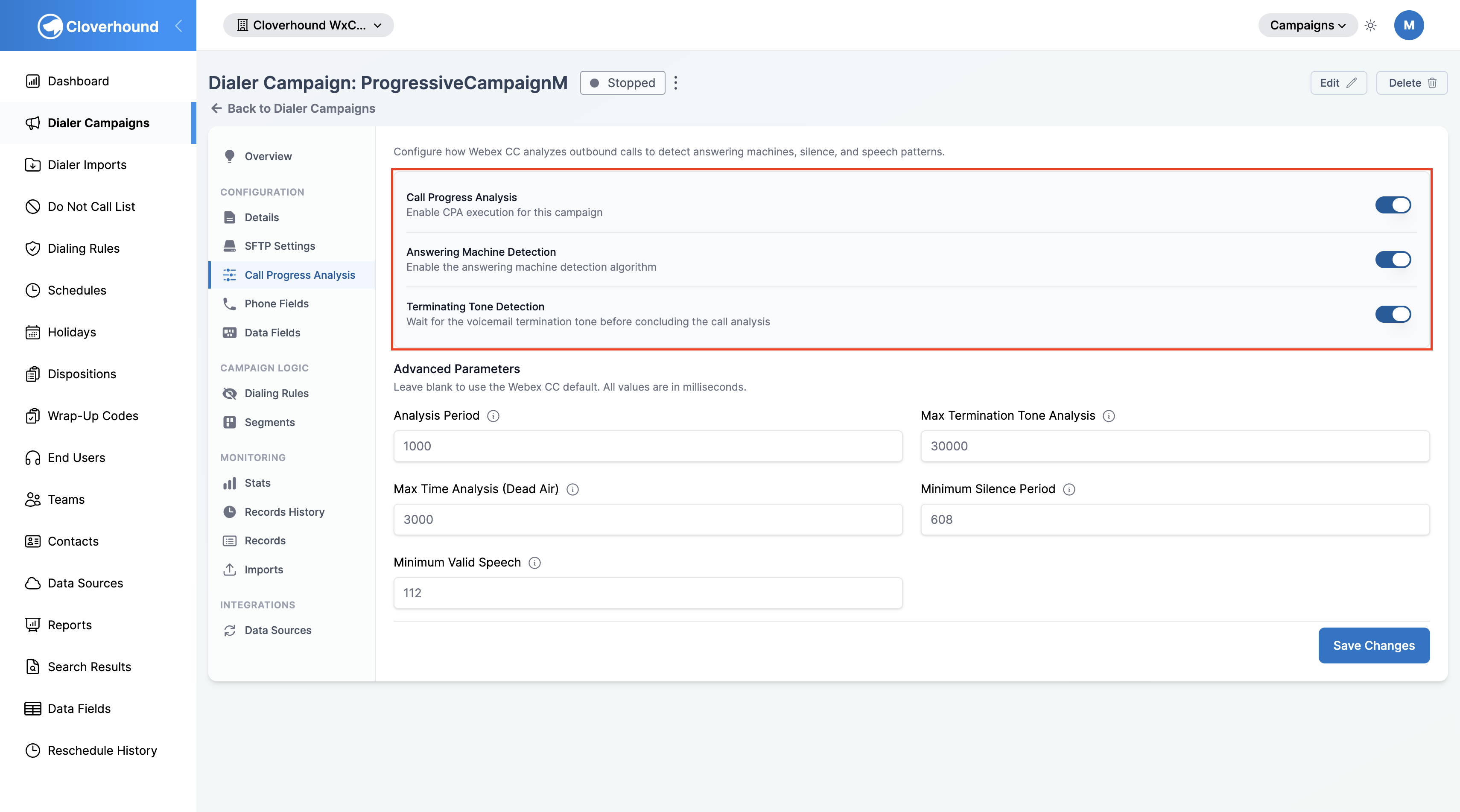Open the campaign Data Fields tab
This screenshot has width=1460, height=812.
[291, 333]
